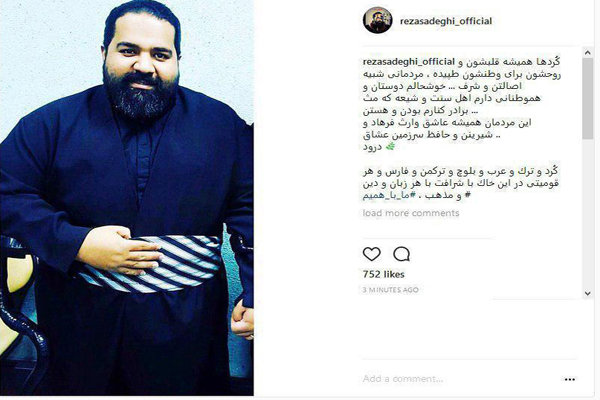Open the 3 minutes ago timestamp link
Image resolution: width=600 pixels, height=400 pixels.
click(x=391, y=290)
